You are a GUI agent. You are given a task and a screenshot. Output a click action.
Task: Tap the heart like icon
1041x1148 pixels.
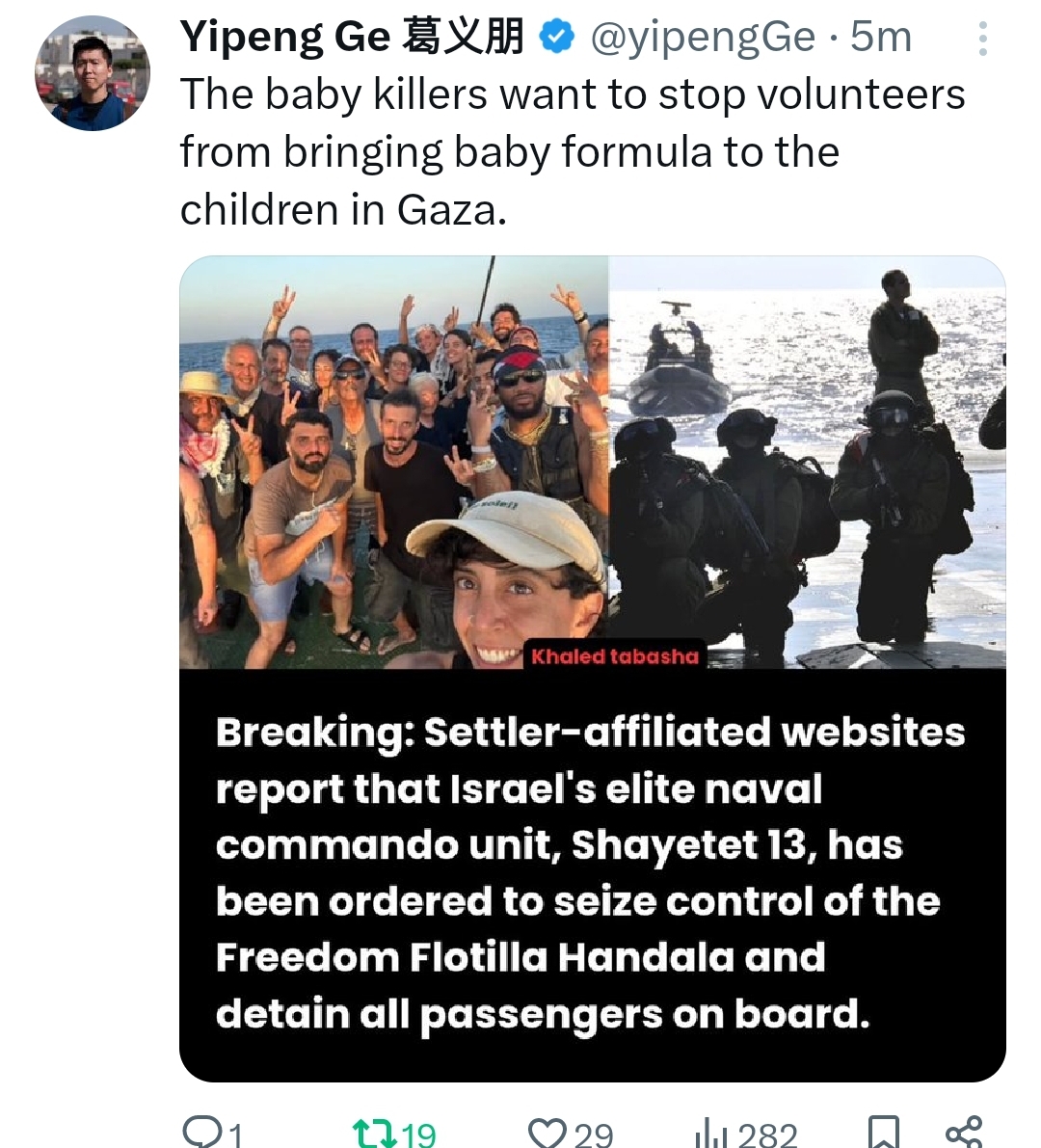coord(547,1134)
